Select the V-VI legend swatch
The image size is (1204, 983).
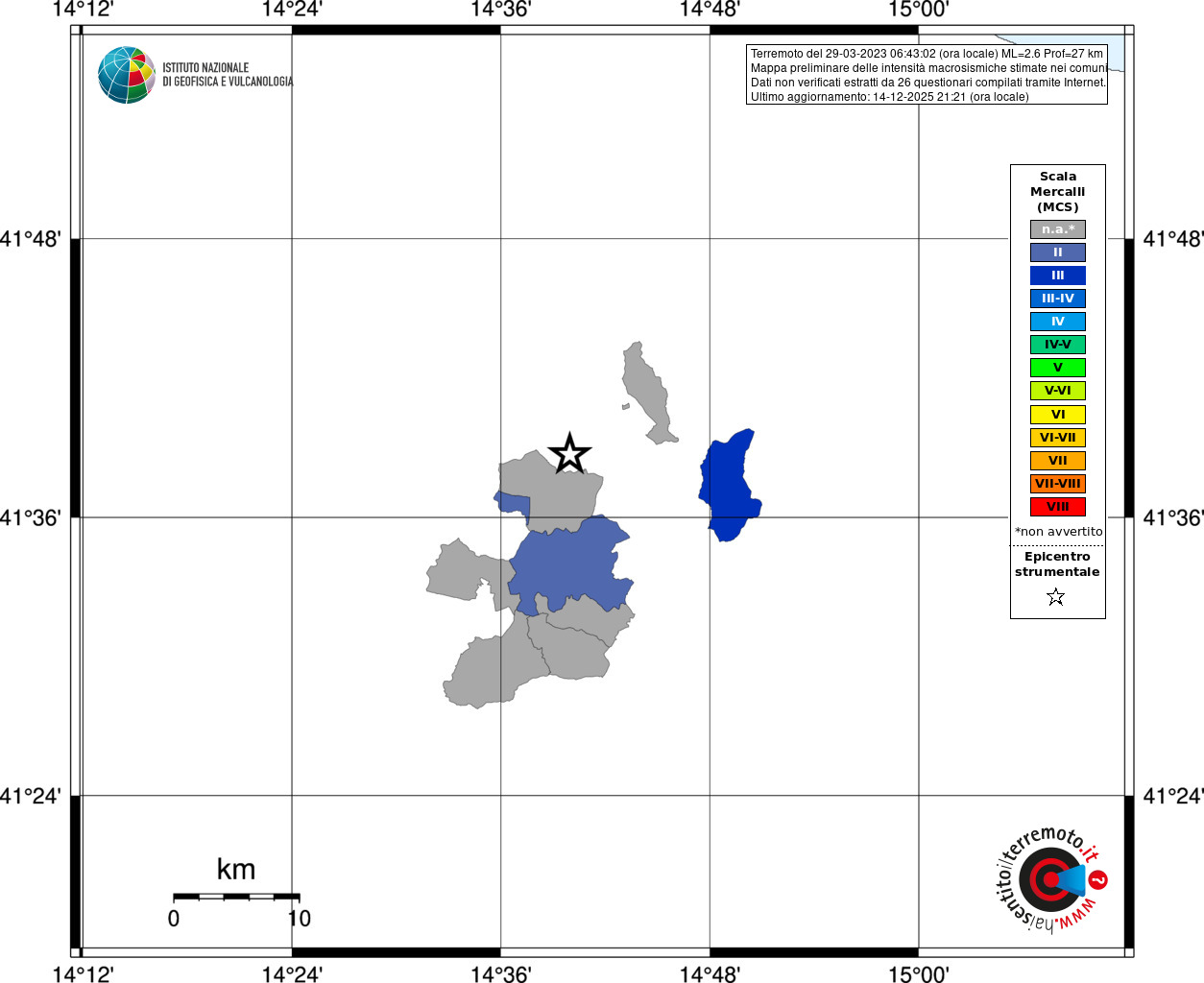click(x=1058, y=391)
